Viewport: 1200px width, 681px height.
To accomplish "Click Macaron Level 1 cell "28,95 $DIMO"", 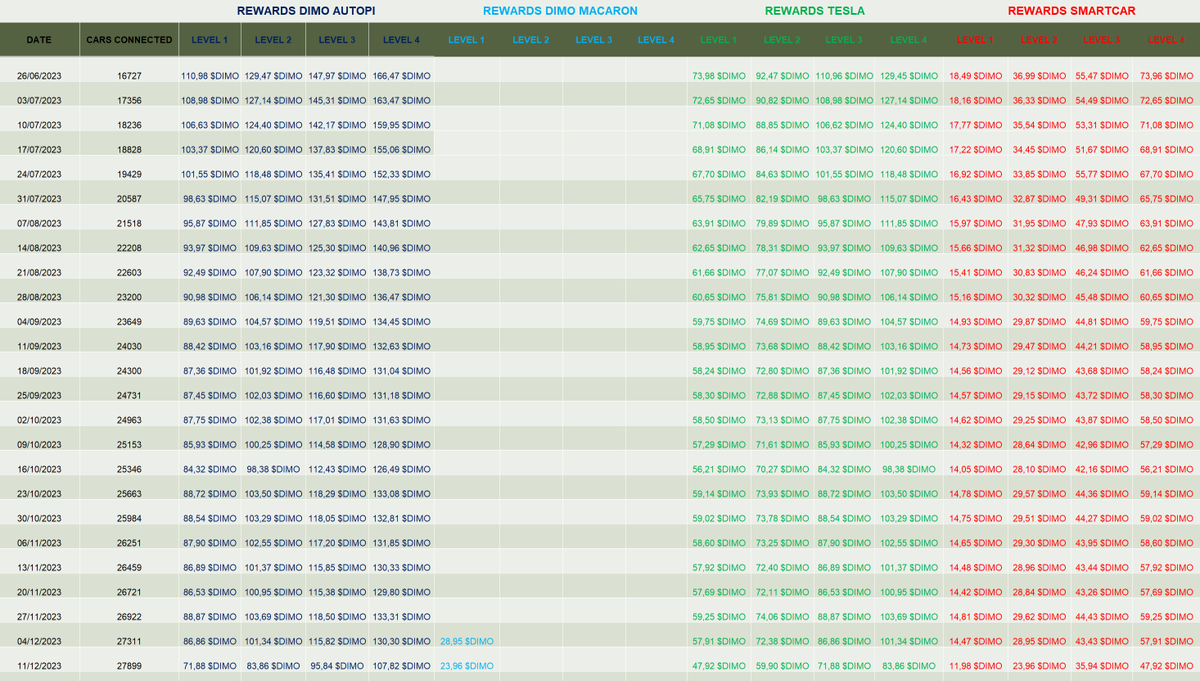I will click(466, 642).
